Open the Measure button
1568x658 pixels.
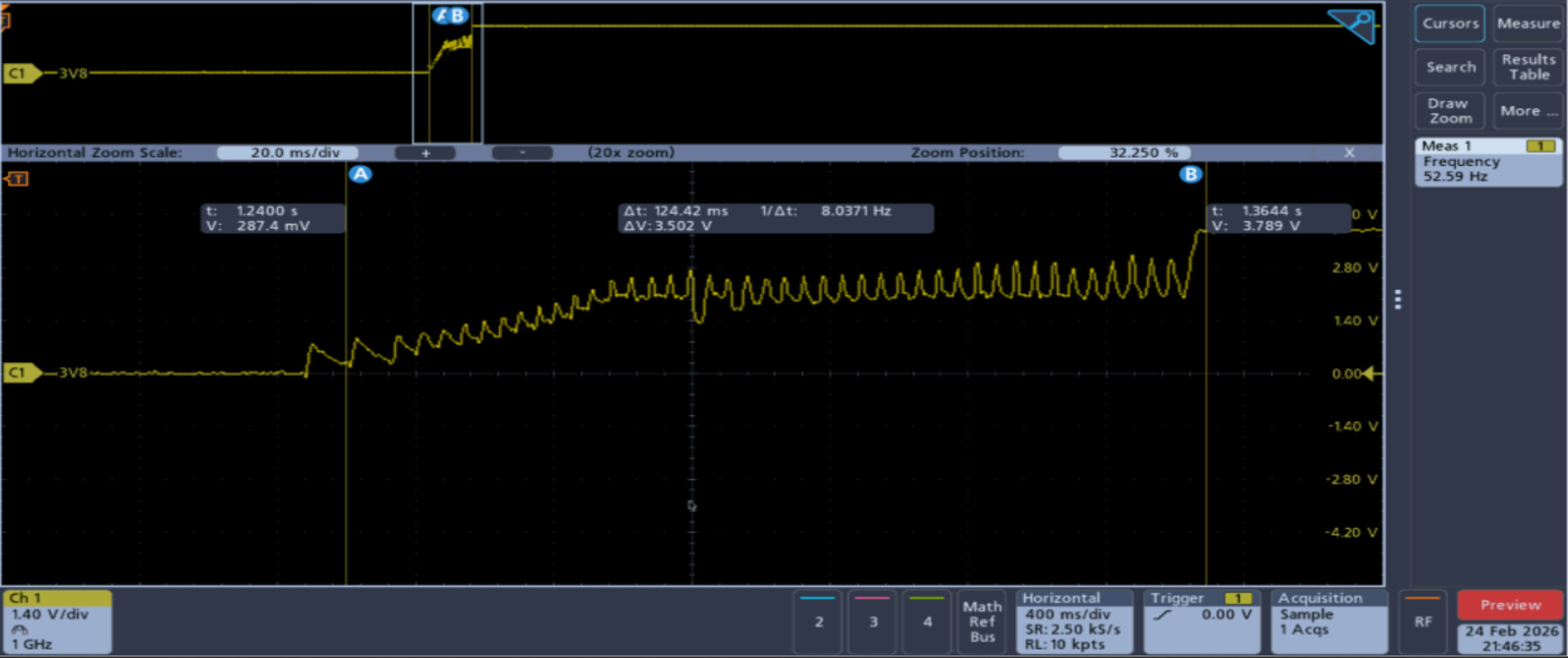pyautogui.click(x=1527, y=24)
